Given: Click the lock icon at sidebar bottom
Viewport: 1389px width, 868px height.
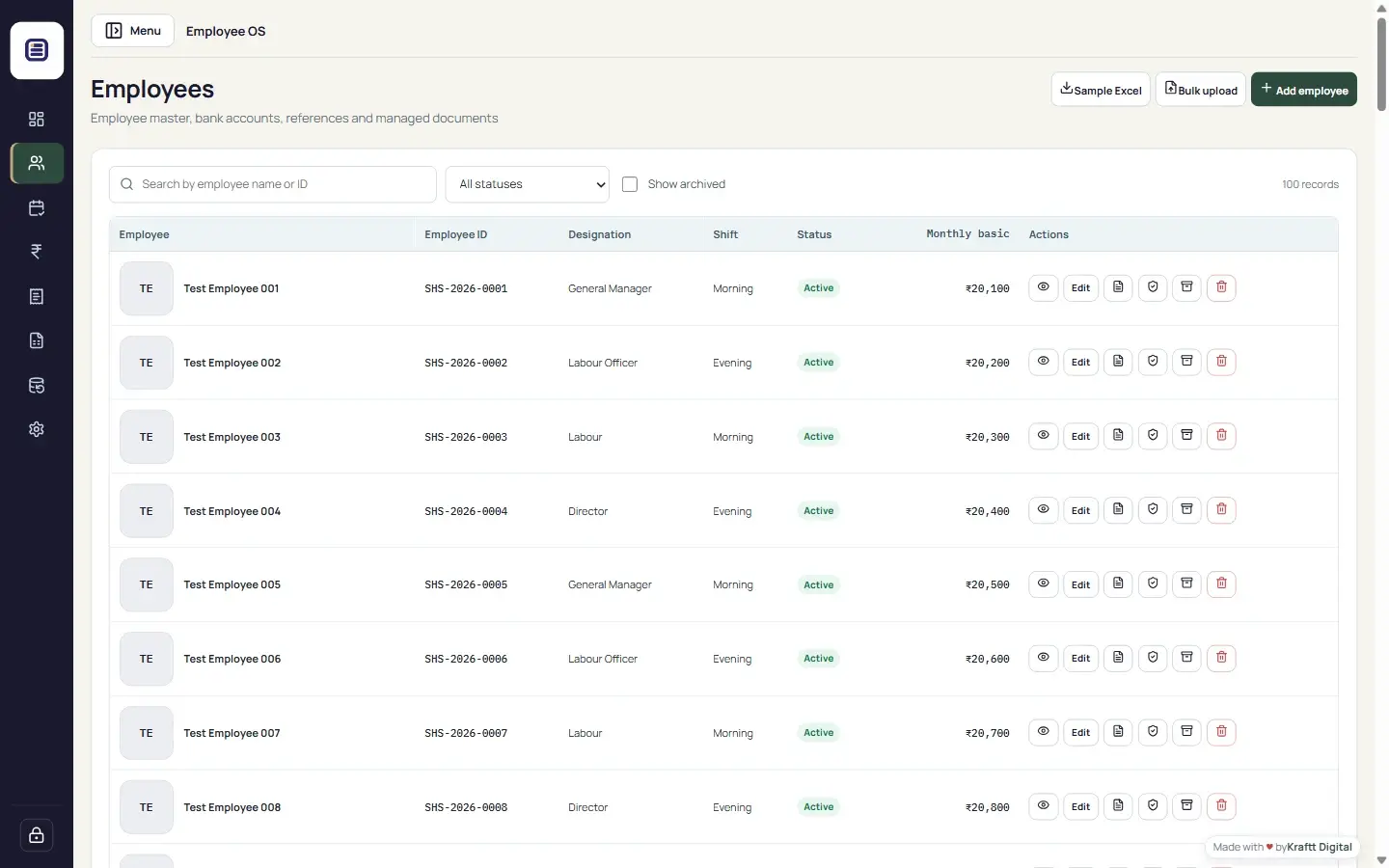Looking at the screenshot, I should (37, 835).
